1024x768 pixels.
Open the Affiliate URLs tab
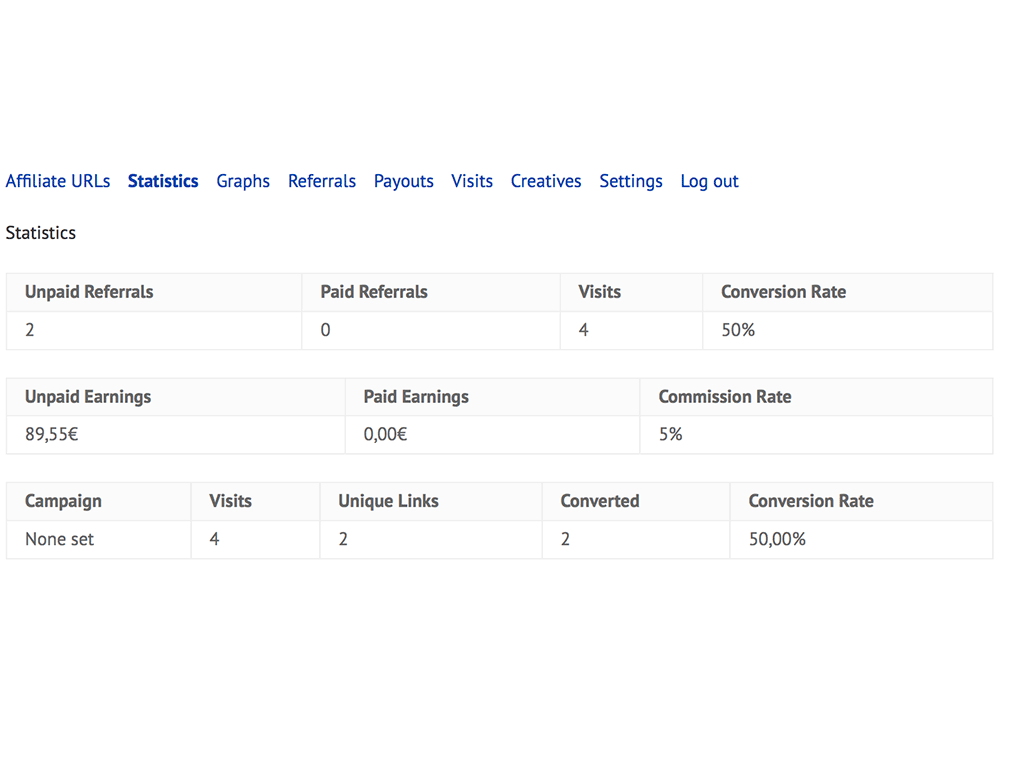(58, 181)
